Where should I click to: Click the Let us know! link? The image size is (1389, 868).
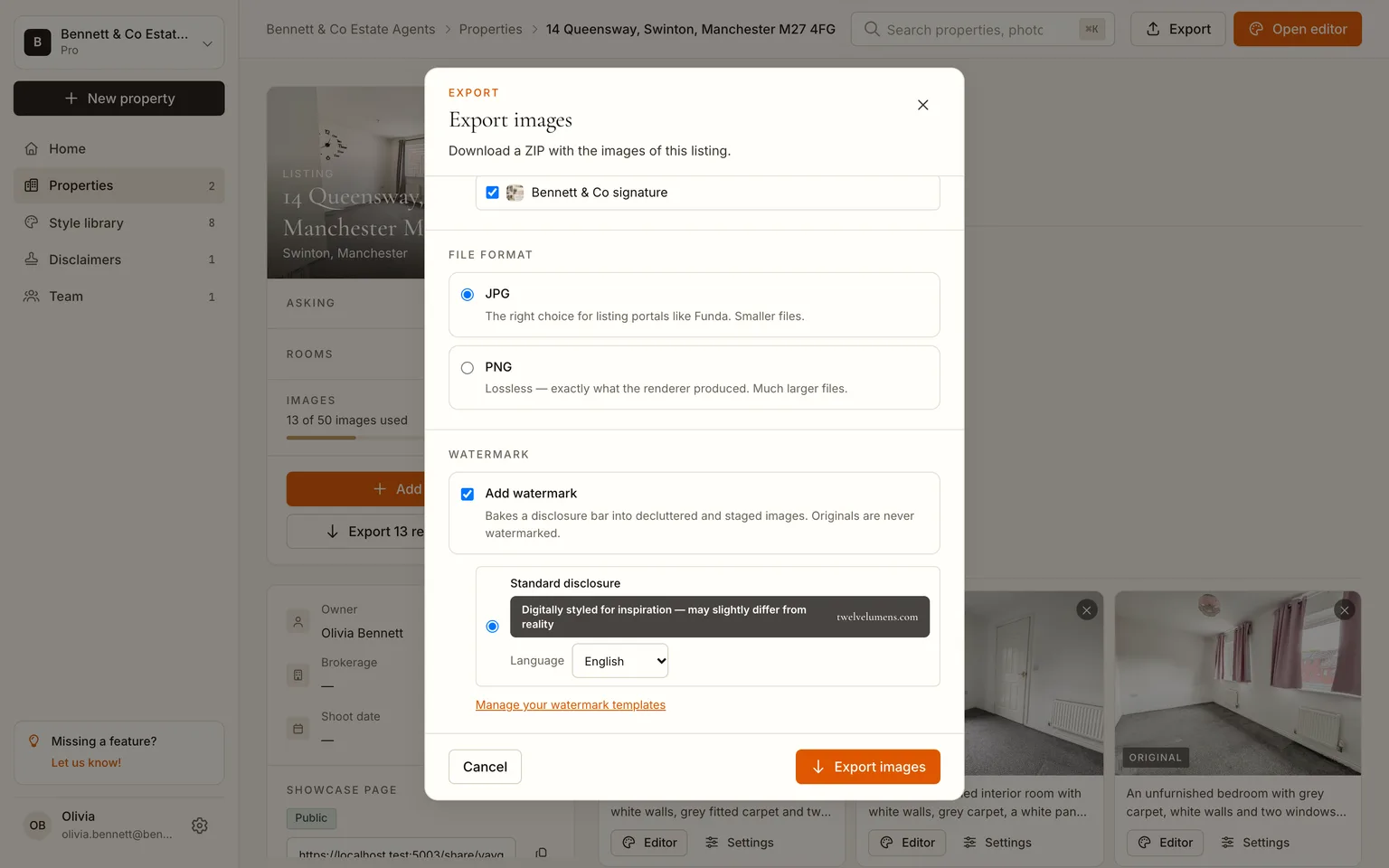86,763
